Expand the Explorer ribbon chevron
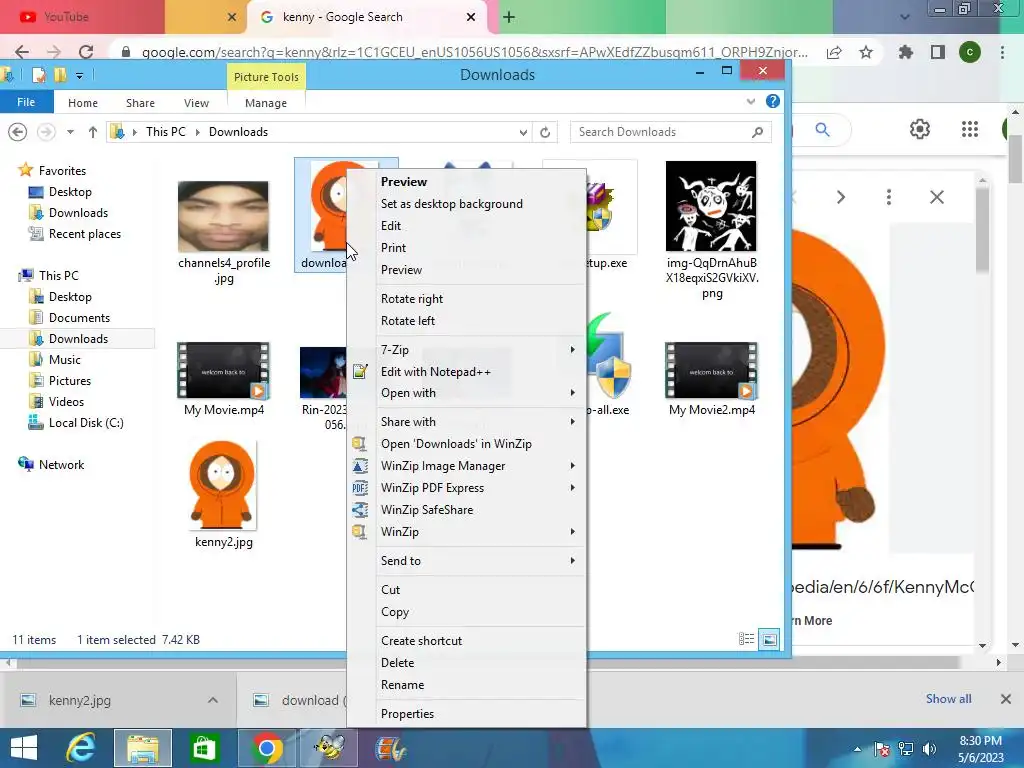This screenshot has width=1024, height=768. [751, 101]
